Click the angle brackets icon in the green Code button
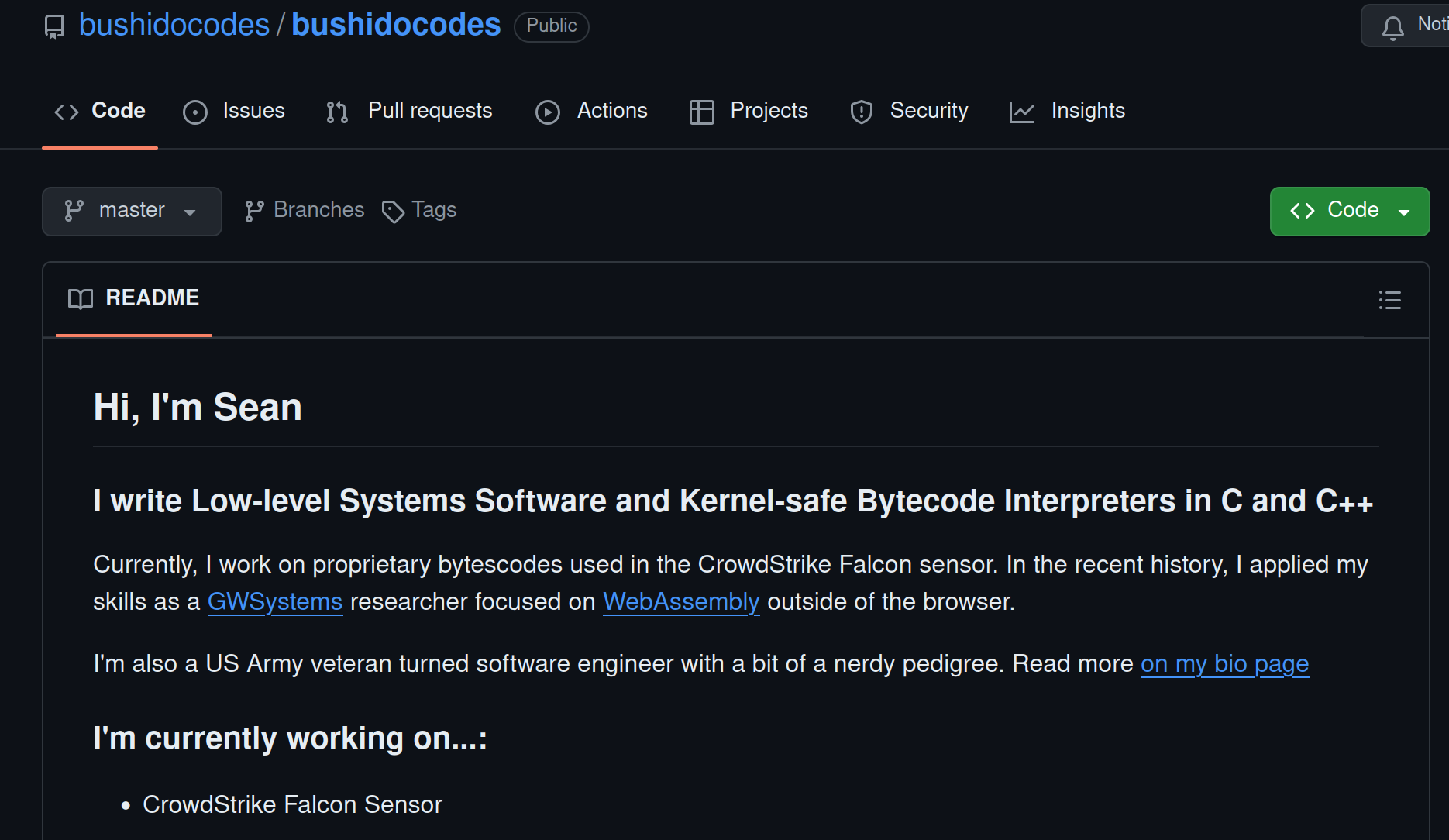Image resolution: width=1449 pixels, height=840 pixels. (1303, 211)
